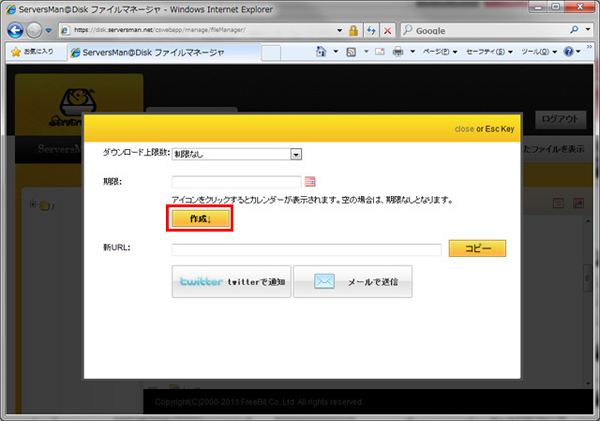Click the 作成↓ button
Image resolution: width=600 pixels, height=421 pixels.
(200, 219)
